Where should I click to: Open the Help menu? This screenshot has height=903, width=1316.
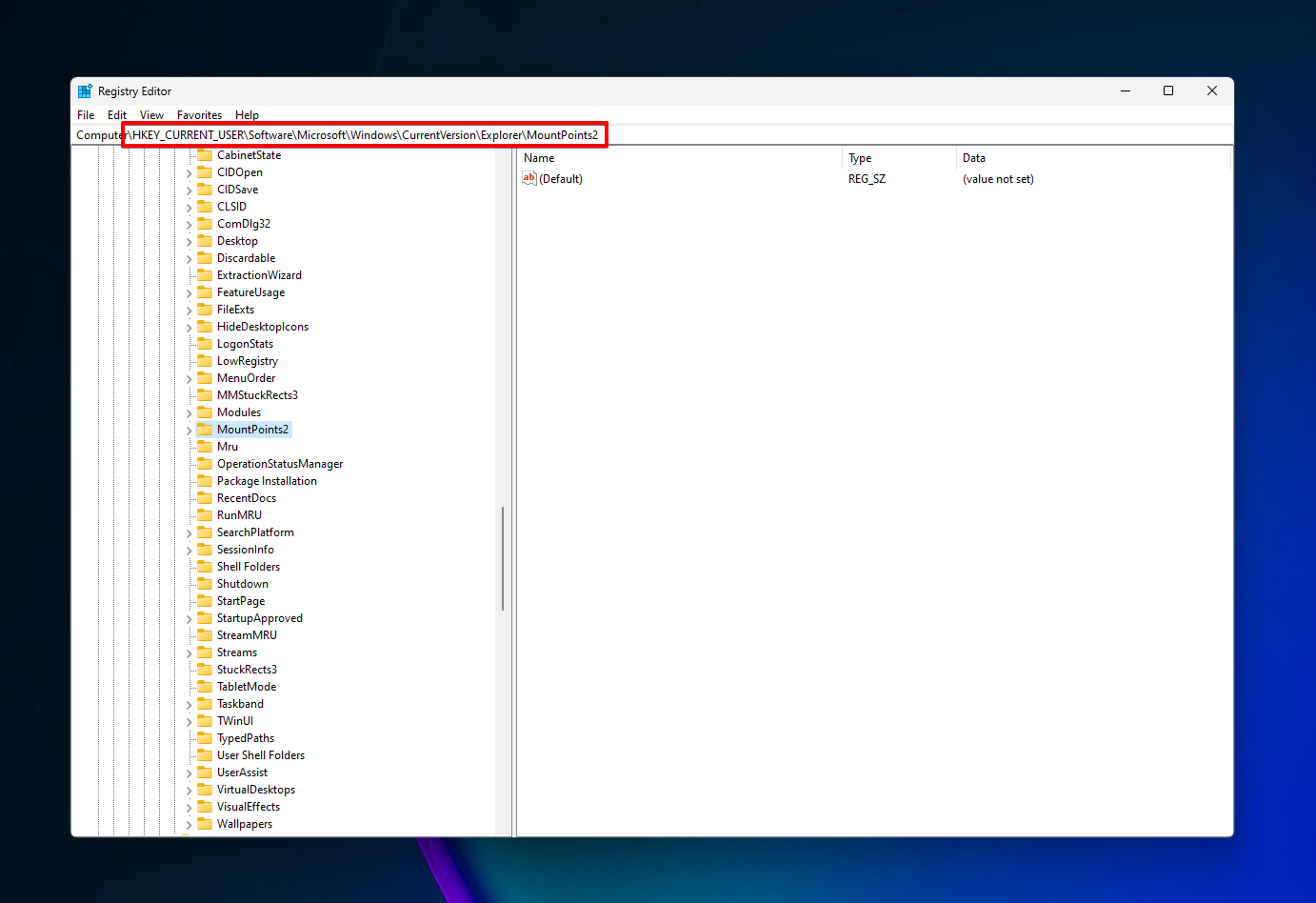point(247,115)
